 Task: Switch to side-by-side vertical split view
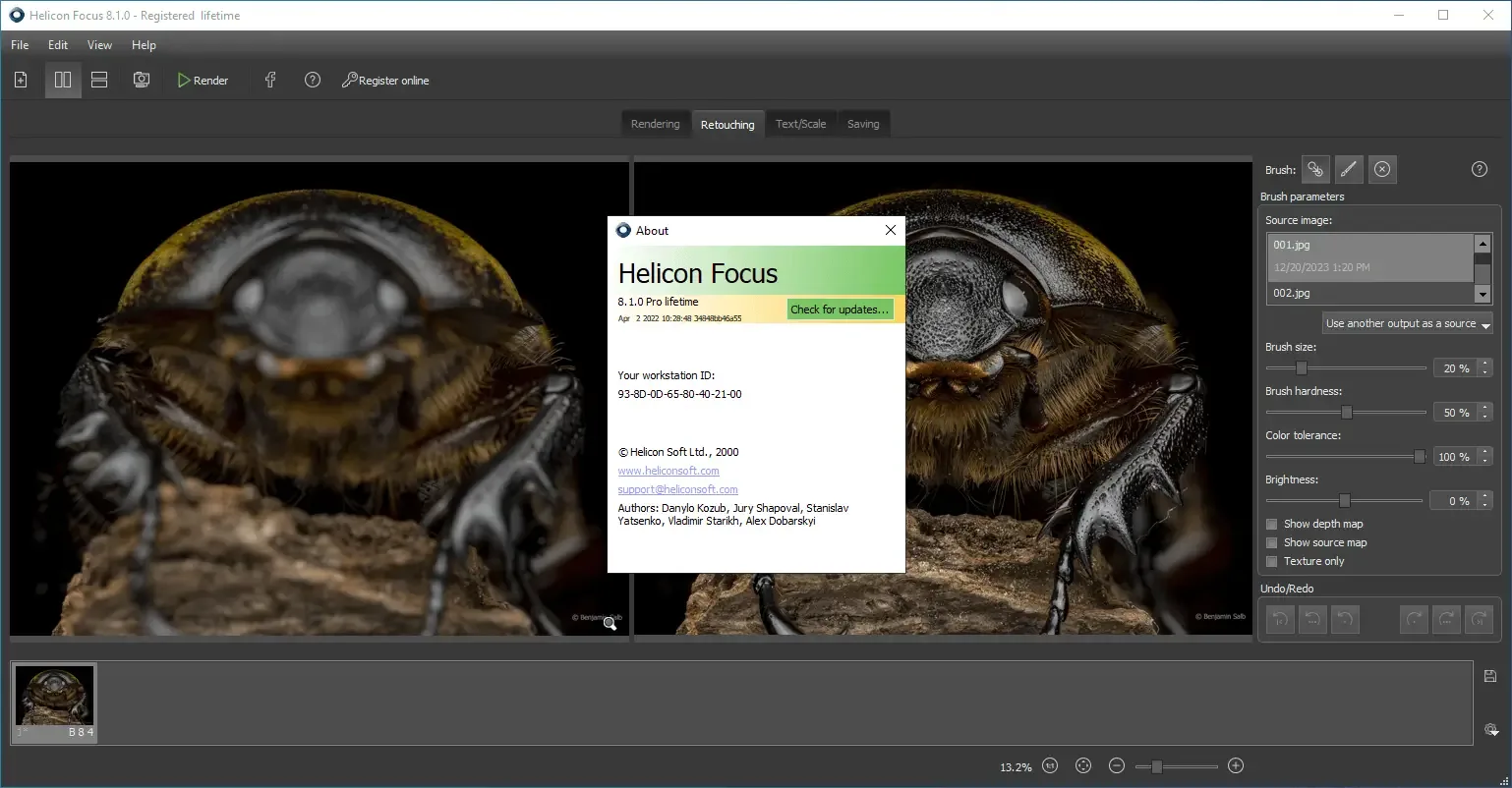(63, 81)
